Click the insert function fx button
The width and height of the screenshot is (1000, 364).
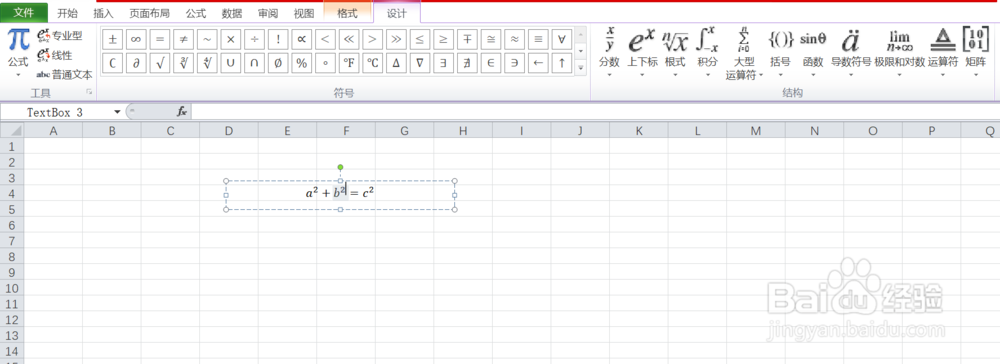point(182,112)
